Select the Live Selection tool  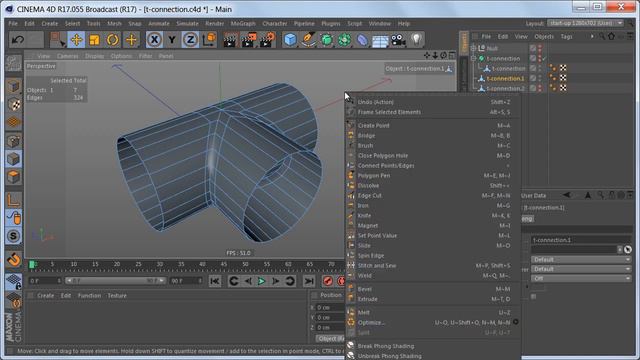[57, 40]
